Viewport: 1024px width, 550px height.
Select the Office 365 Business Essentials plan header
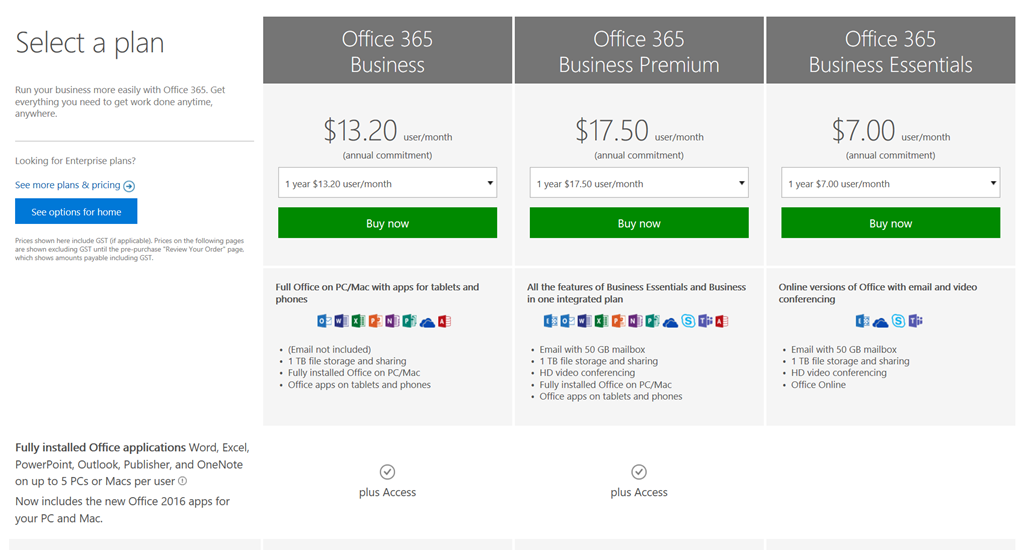[x=890, y=51]
